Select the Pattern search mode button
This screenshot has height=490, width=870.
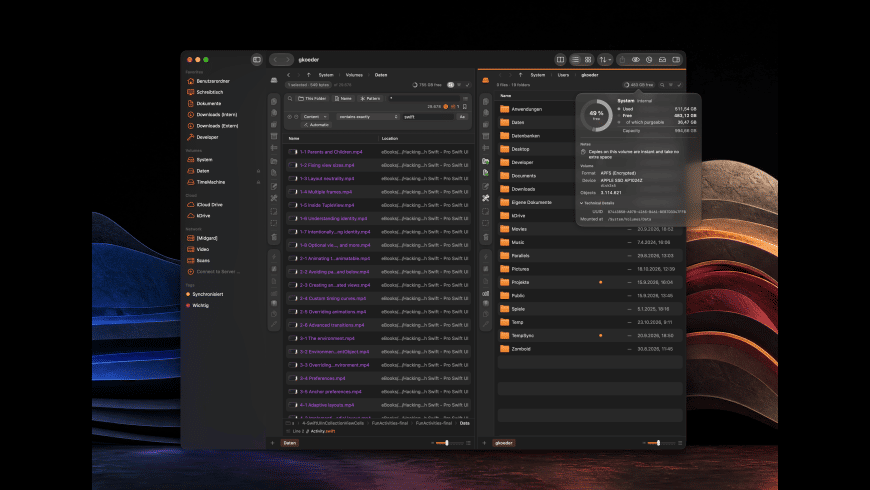(x=370, y=98)
